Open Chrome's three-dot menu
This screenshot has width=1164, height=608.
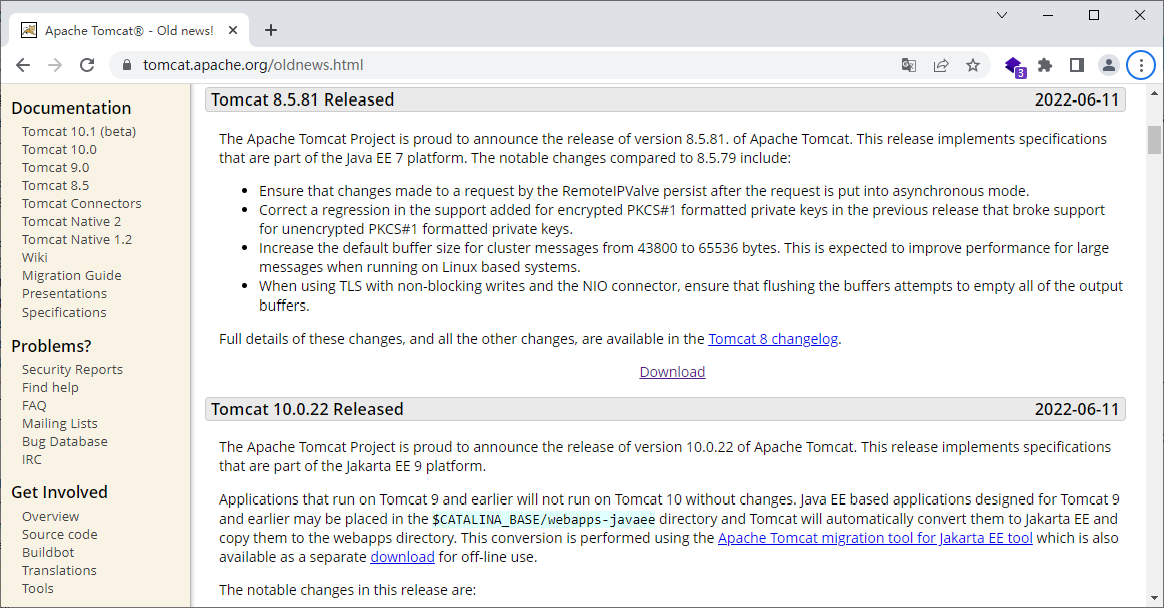click(x=1141, y=65)
